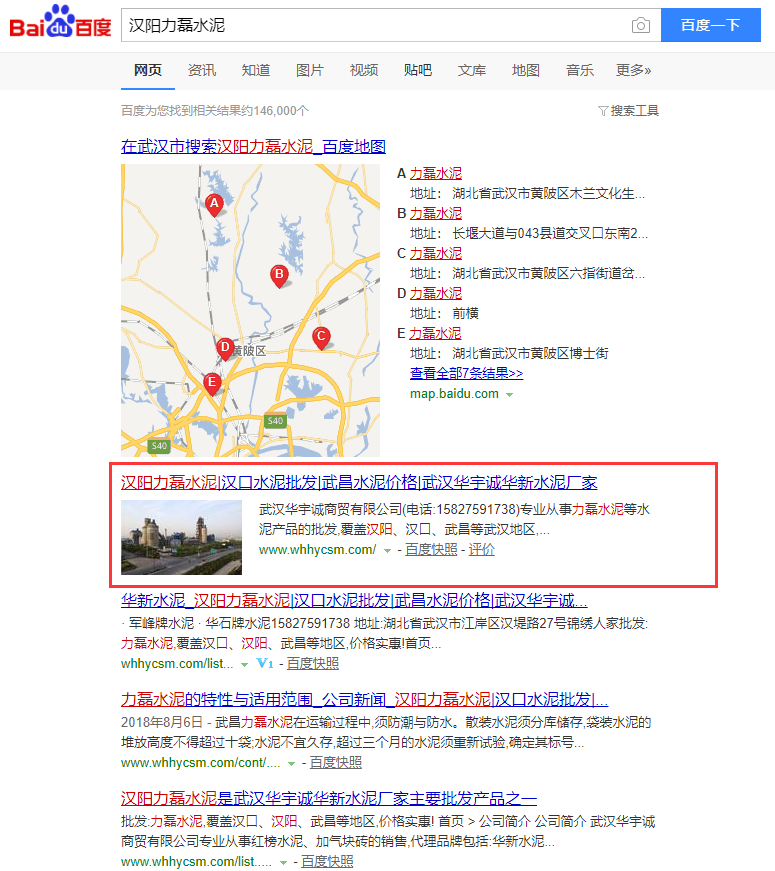This screenshot has width=775, height=871.
Task: Open result D 力磊水泥 link
Action: pyautogui.click(x=436, y=293)
